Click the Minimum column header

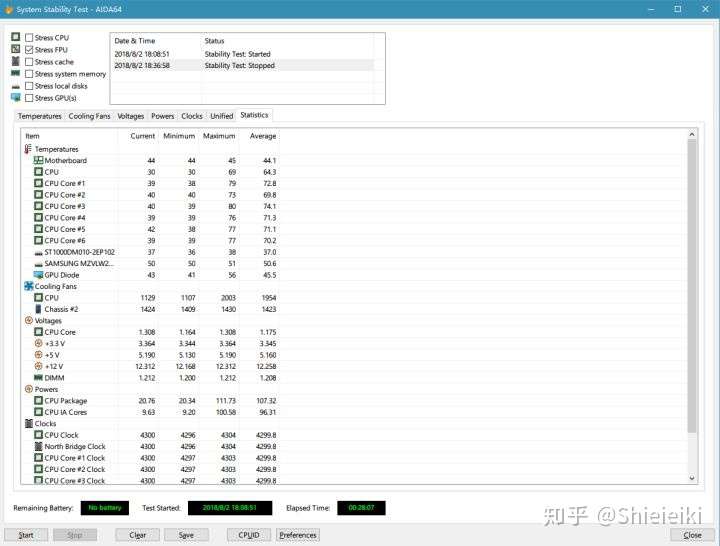click(178, 136)
